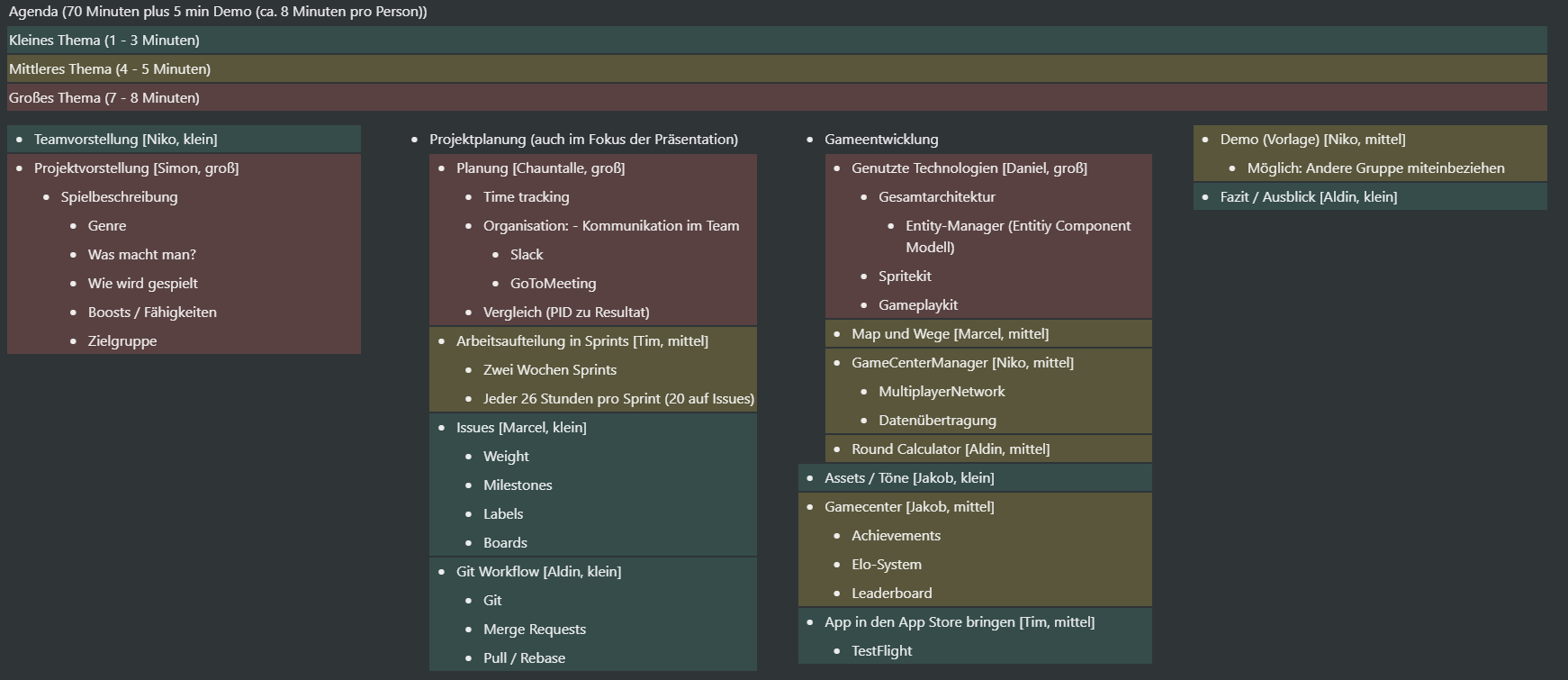Select the 'MultiplayerNetwork' bullet
This screenshot has width=1568, height=680.
tap(942, 392)
